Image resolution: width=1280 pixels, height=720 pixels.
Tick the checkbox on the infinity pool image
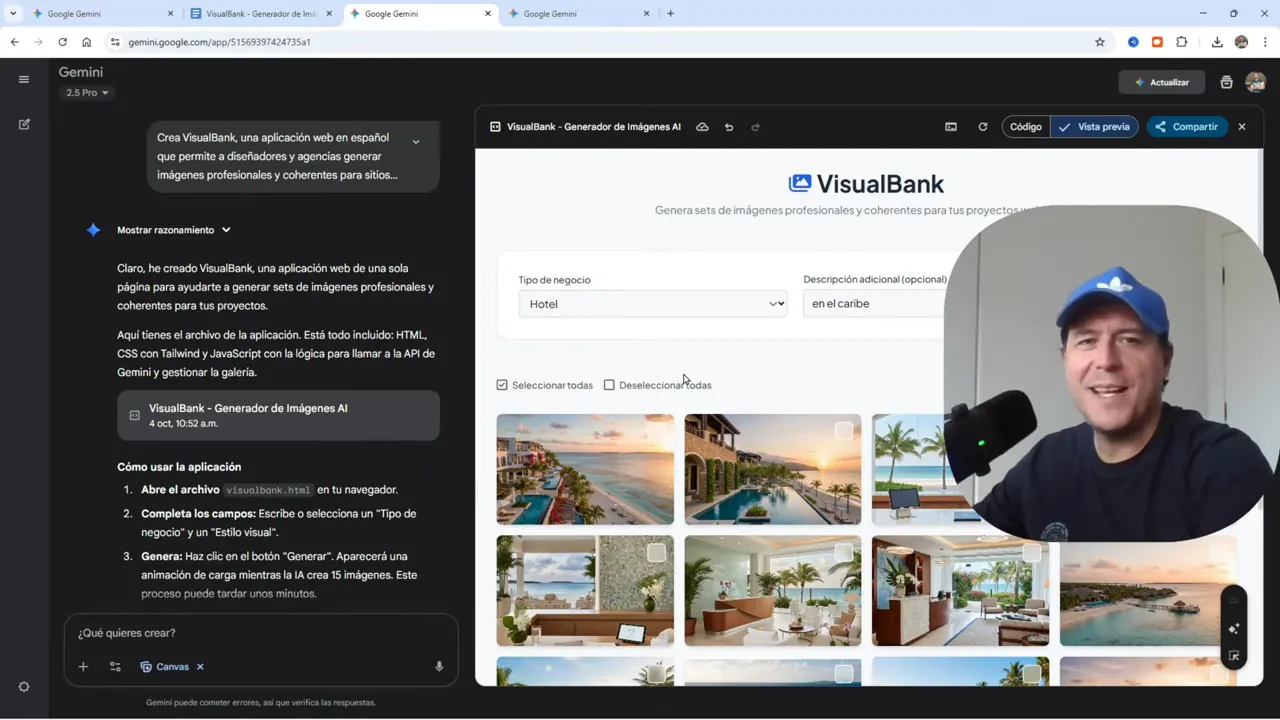844,431
